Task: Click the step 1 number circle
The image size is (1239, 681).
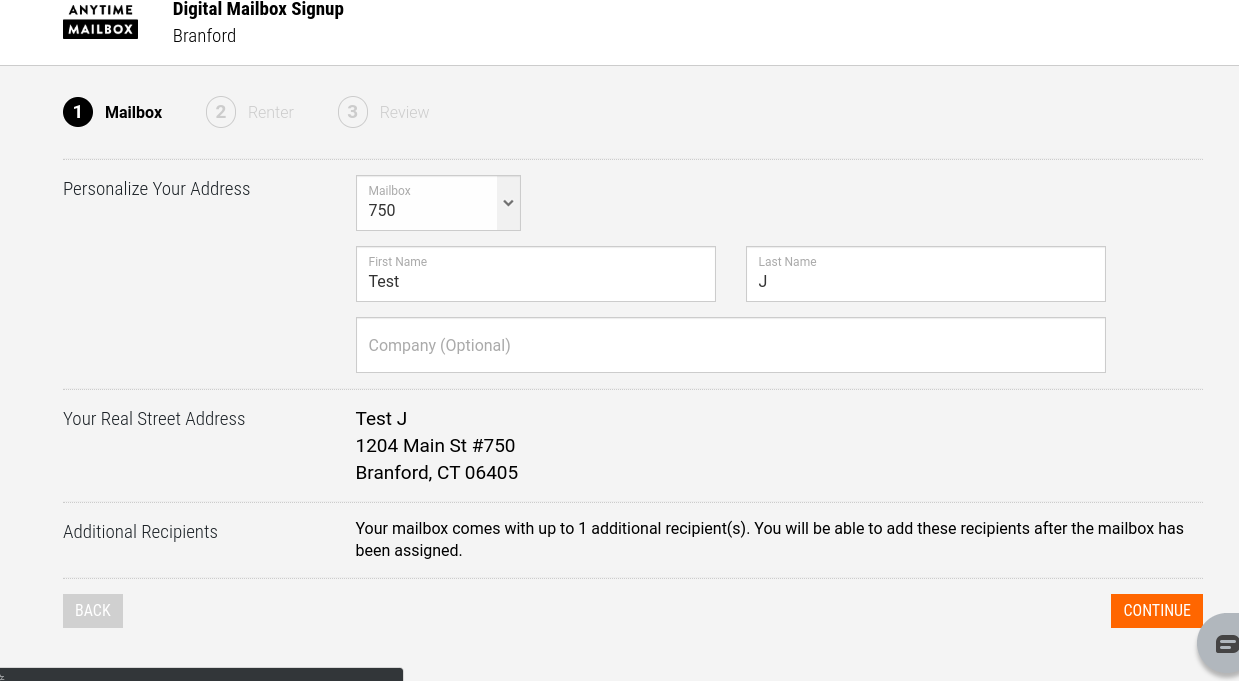Action: click(78, 112)
